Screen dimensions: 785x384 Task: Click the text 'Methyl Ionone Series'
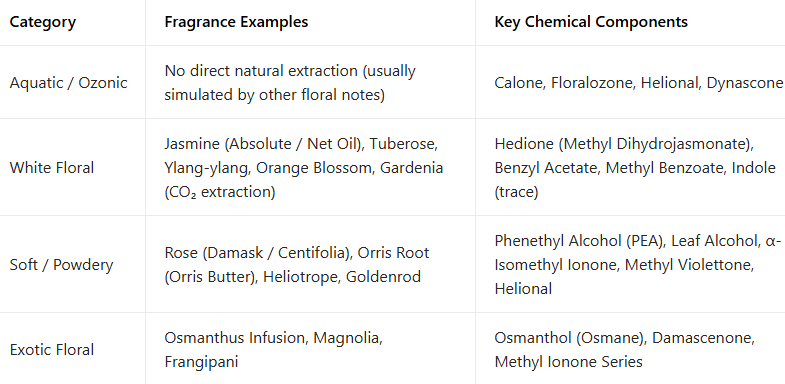click(x=568, y=361)
